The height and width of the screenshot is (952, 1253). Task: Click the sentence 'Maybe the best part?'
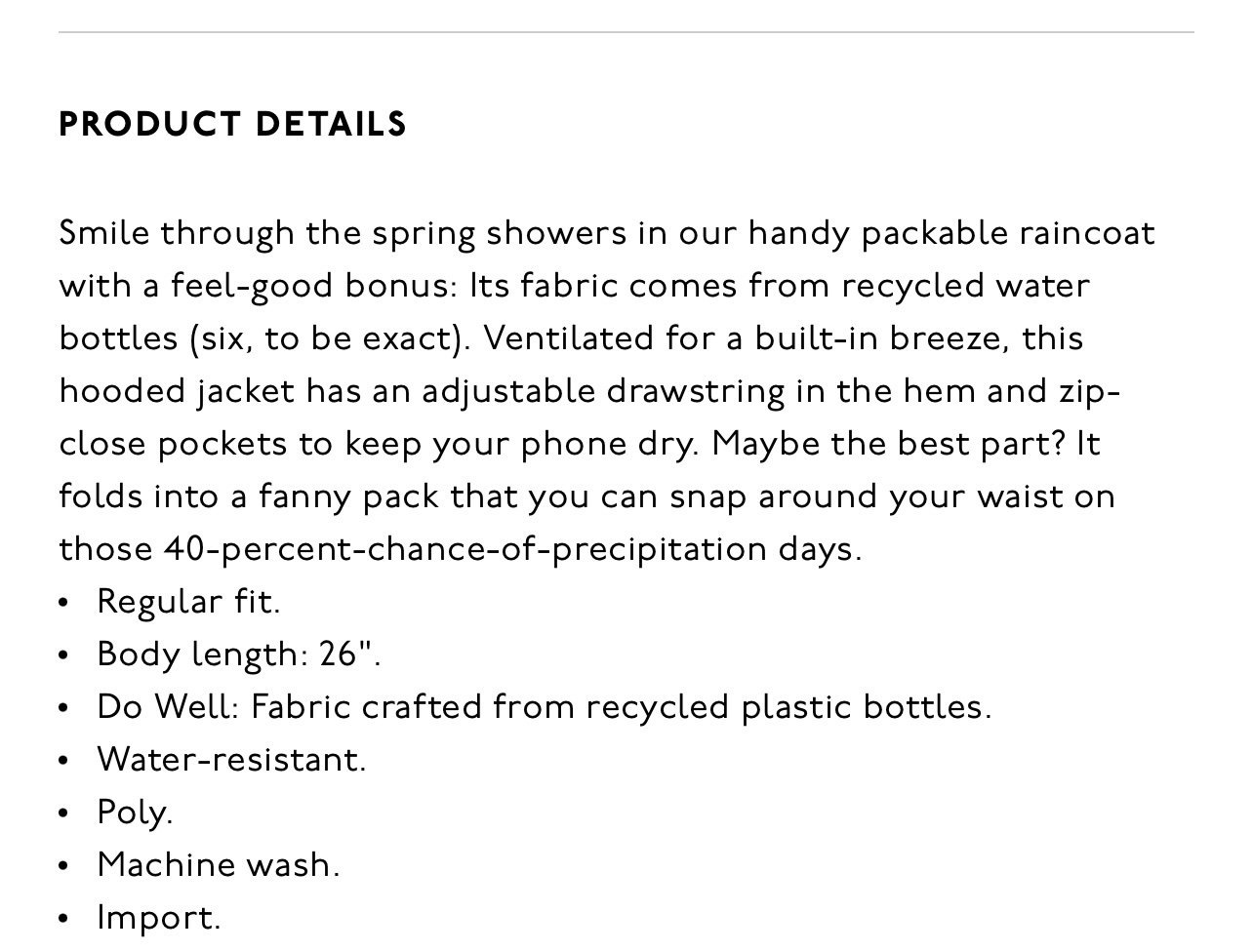(x=888, y=444)
